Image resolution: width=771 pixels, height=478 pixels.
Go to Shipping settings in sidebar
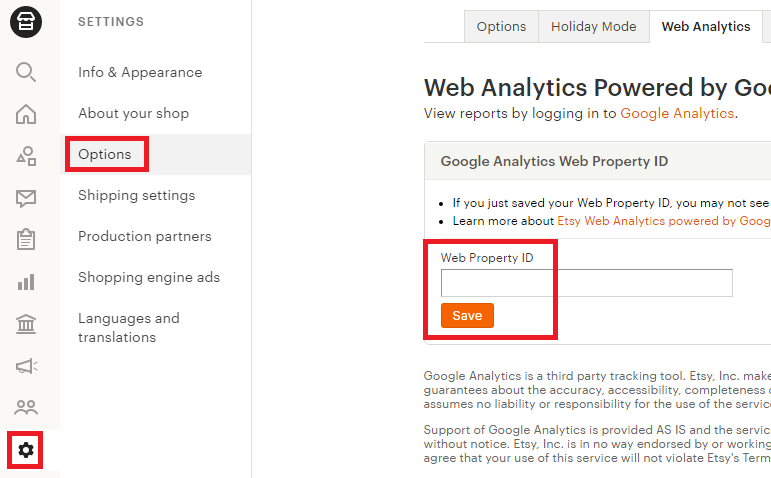point(137,195)
